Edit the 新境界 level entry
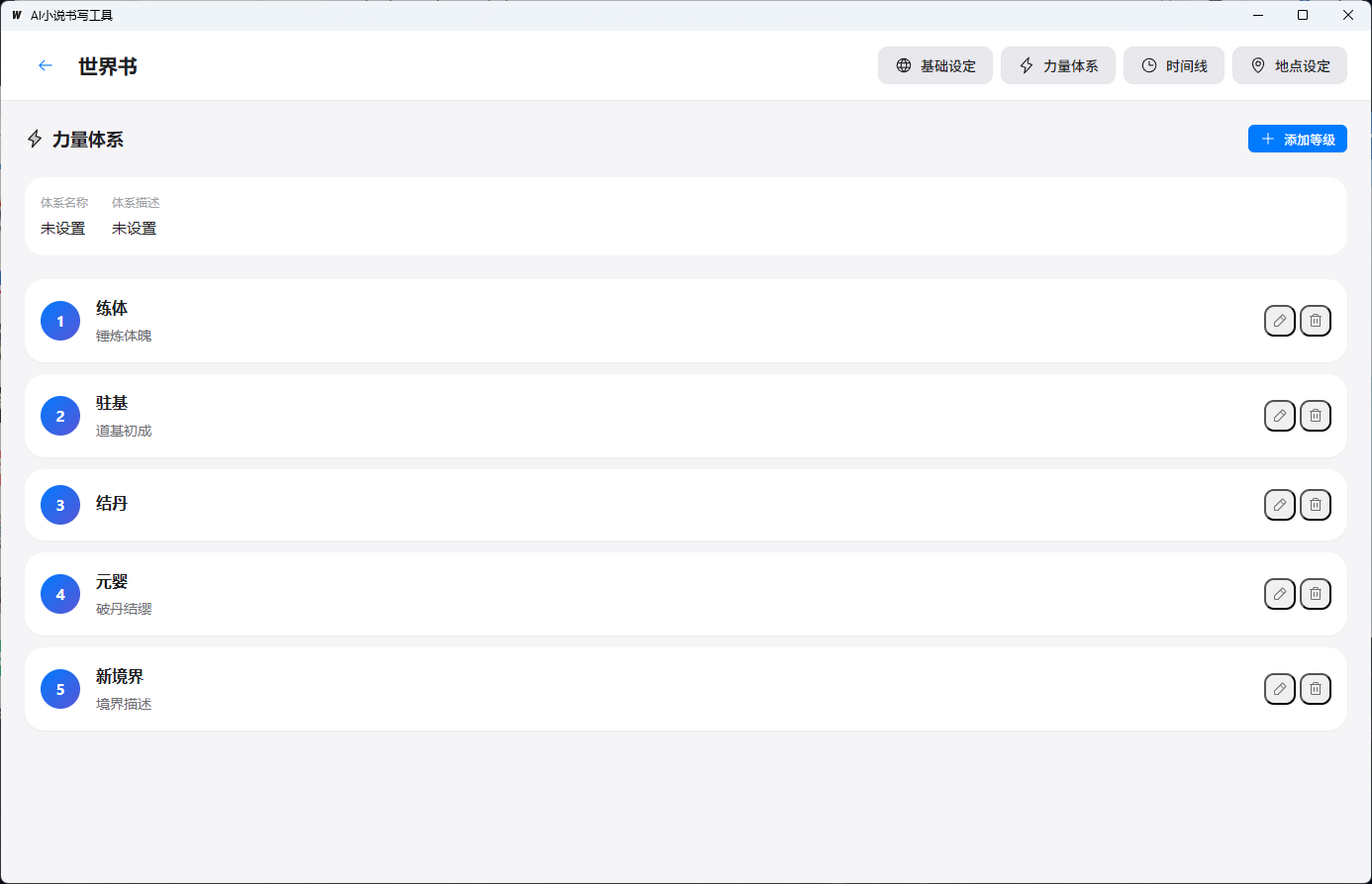Viewport: 1372px width, 884px height. click(1279, 689)
